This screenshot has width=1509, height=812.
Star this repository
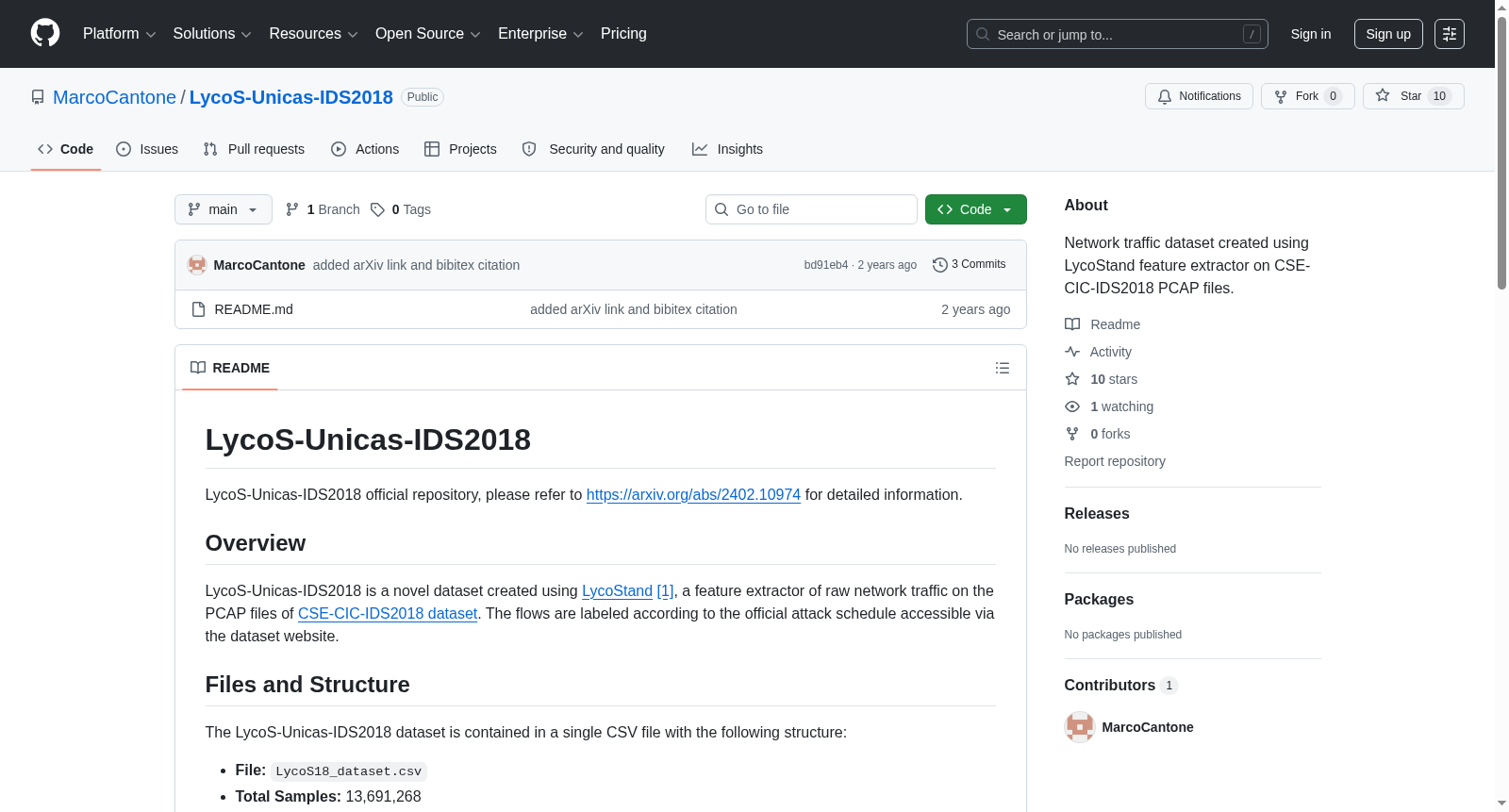[1413, 96]
